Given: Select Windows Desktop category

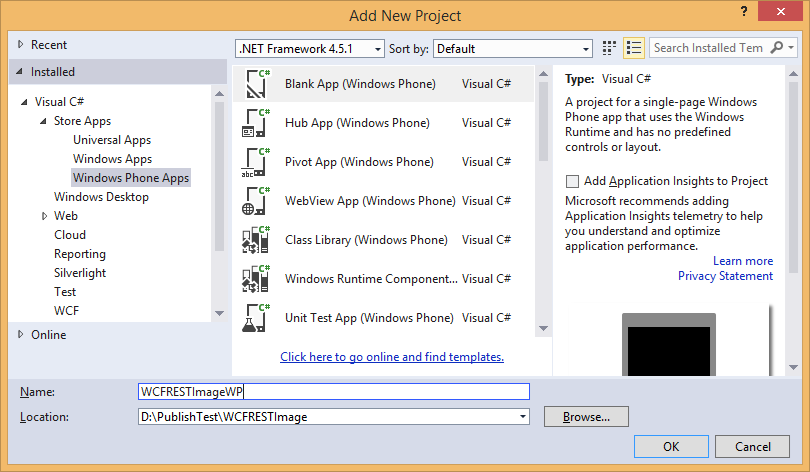Looking at the screenshot, I should [101, 197].
